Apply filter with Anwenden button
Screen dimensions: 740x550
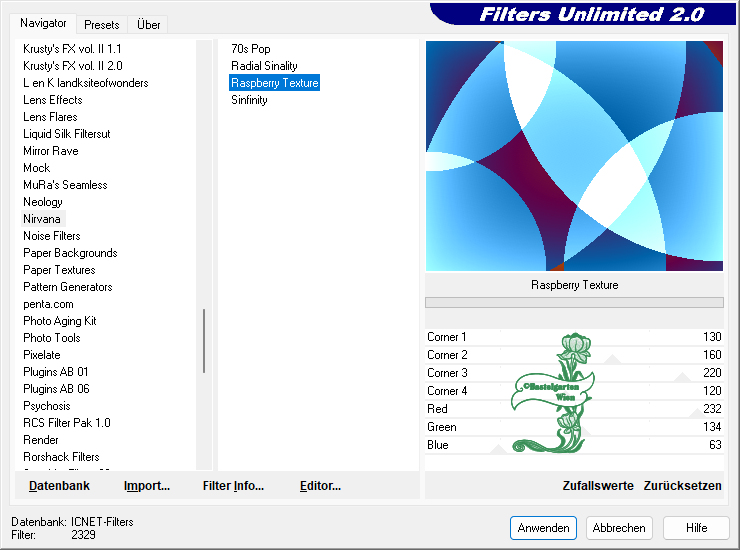[x=543, y=528]
